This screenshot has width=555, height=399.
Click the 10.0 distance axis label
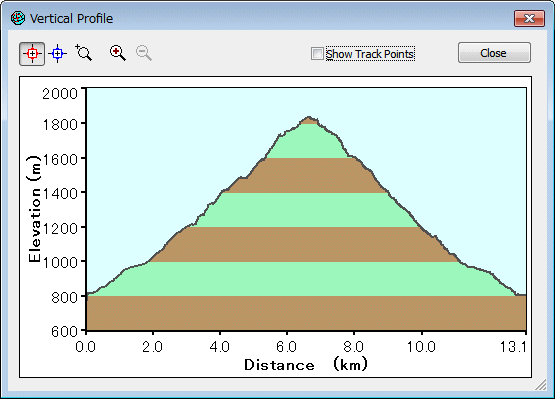pos(420,347)
